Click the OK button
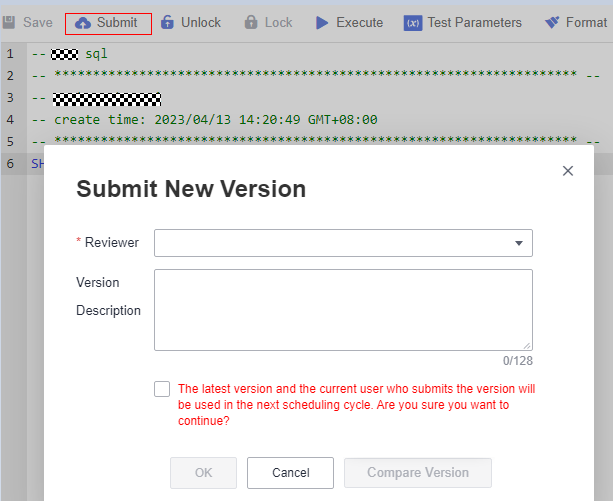This screenshot has height=501, width=613. point(203,473)
